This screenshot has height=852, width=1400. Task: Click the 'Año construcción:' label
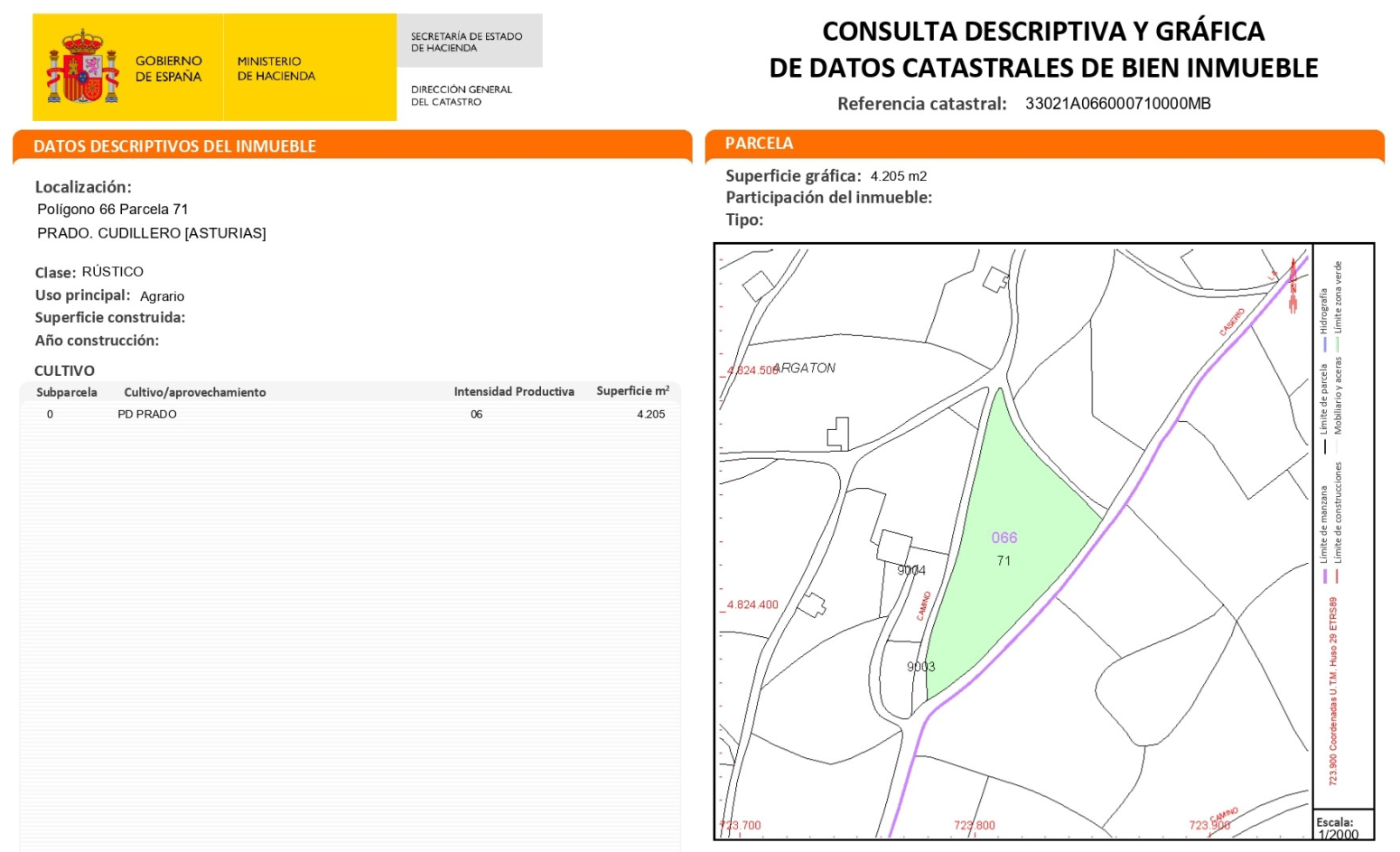click(x=97, y=341)
